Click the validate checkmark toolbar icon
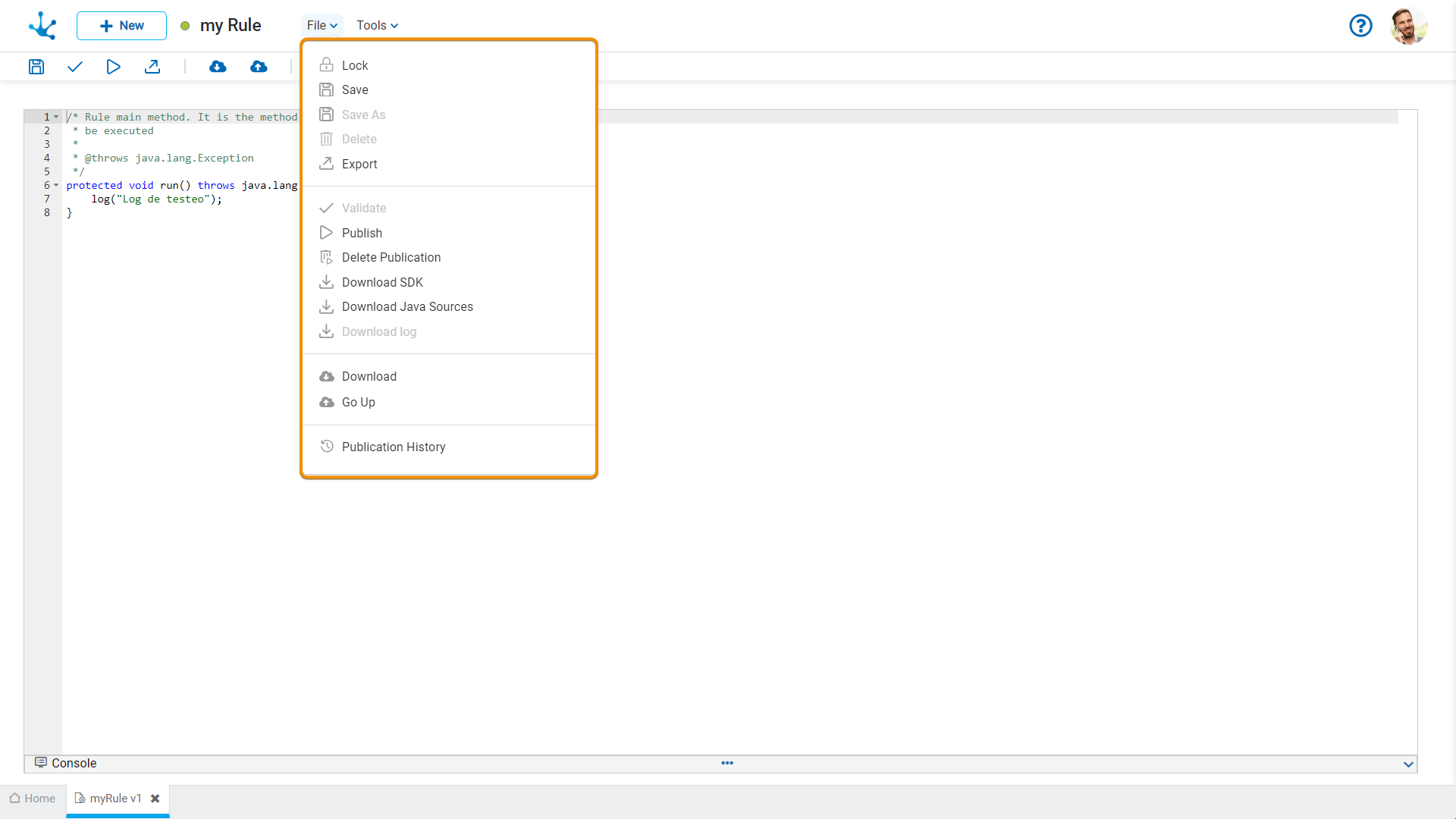Image resolution: width=1456 pixels, height=819 pixels. coord(74,67)
